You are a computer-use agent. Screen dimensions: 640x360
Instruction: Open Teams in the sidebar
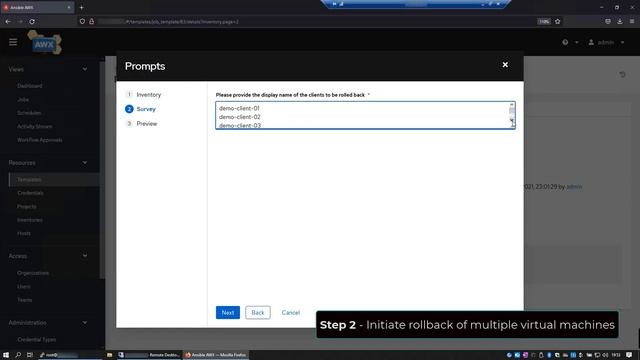pyautogui.click(x=24, y=300)
